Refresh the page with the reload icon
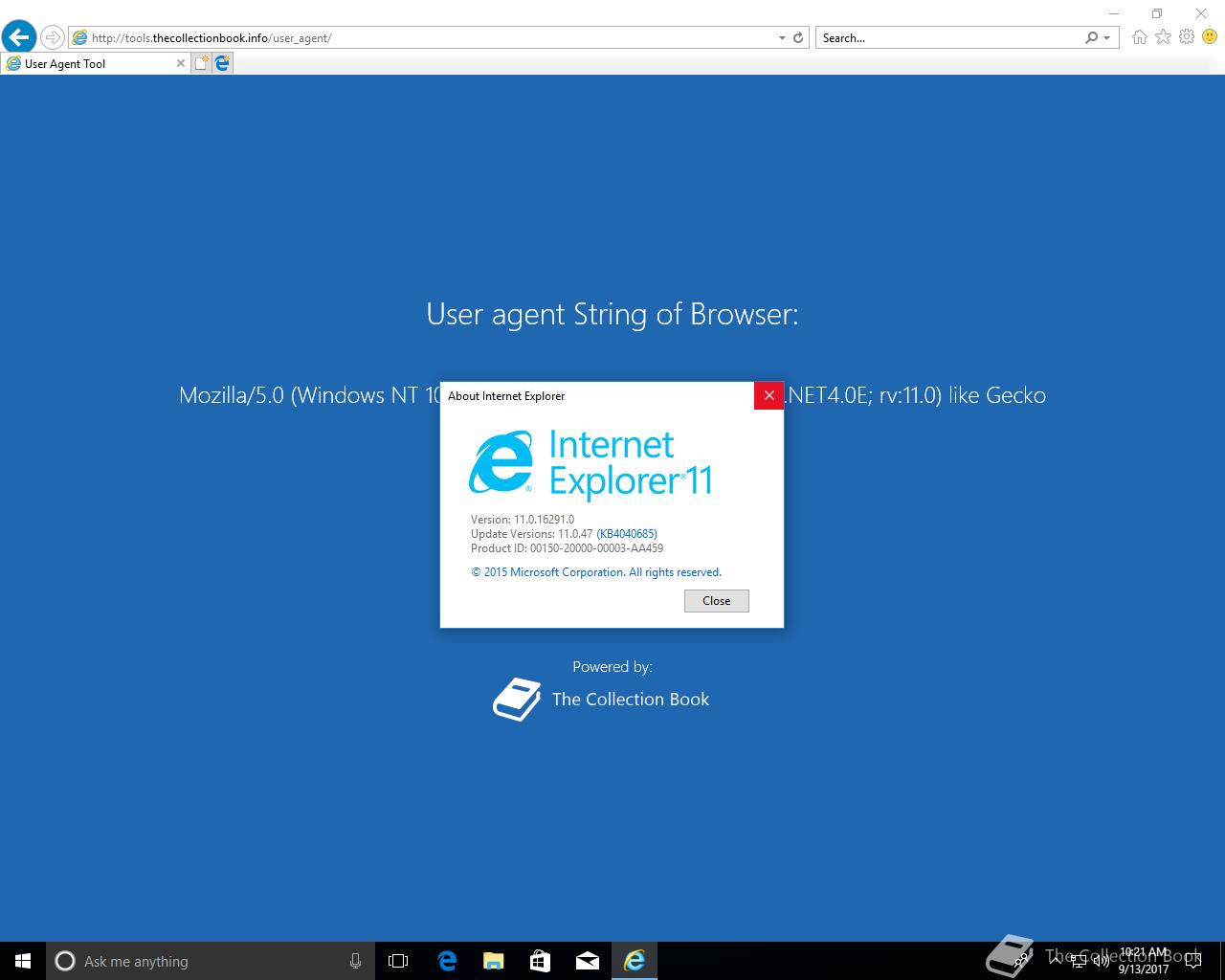Image resolution: width=1225 pixels, height=980 pixels. click(798, 38)
